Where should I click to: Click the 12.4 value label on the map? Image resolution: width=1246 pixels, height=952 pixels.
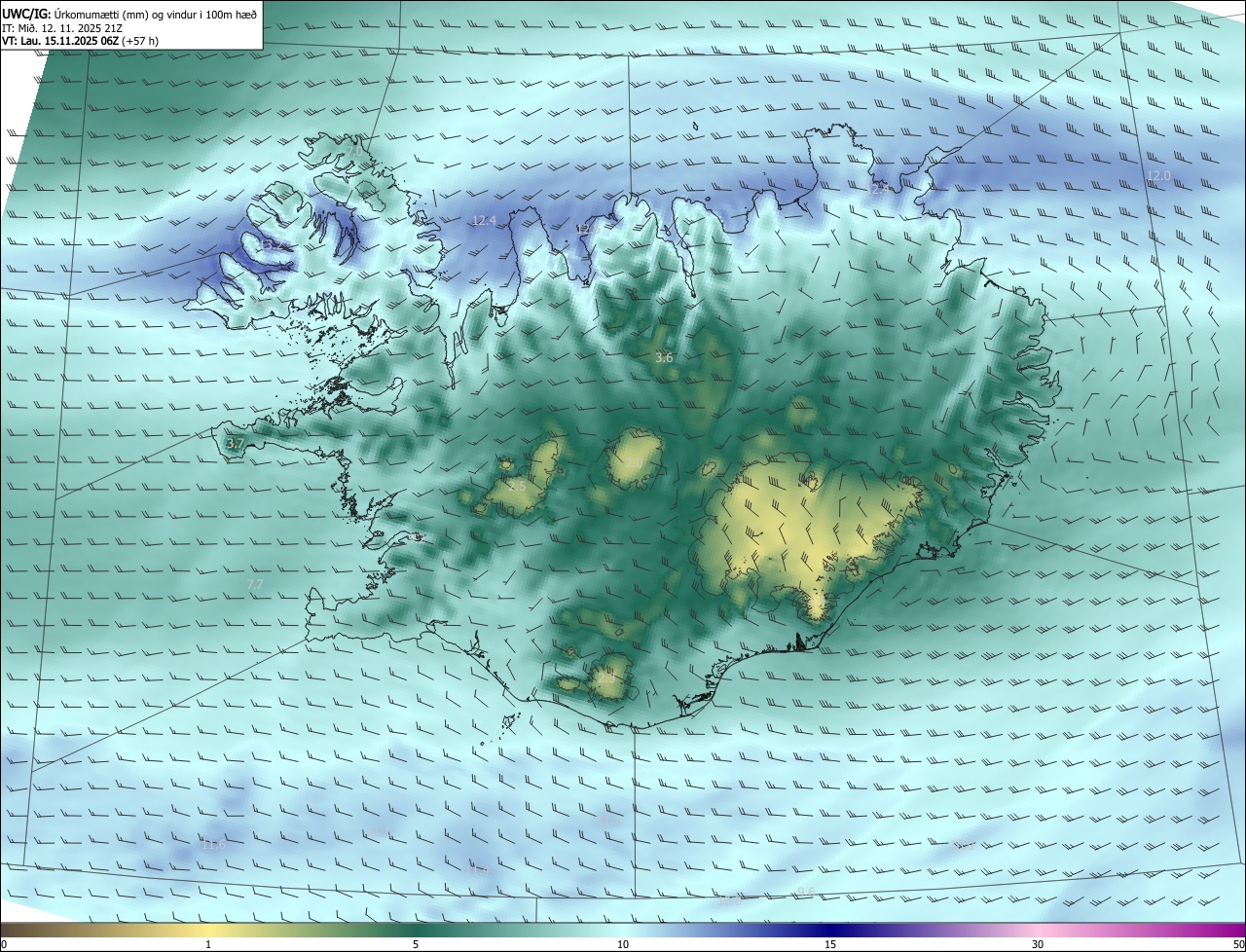coord(484,221)
